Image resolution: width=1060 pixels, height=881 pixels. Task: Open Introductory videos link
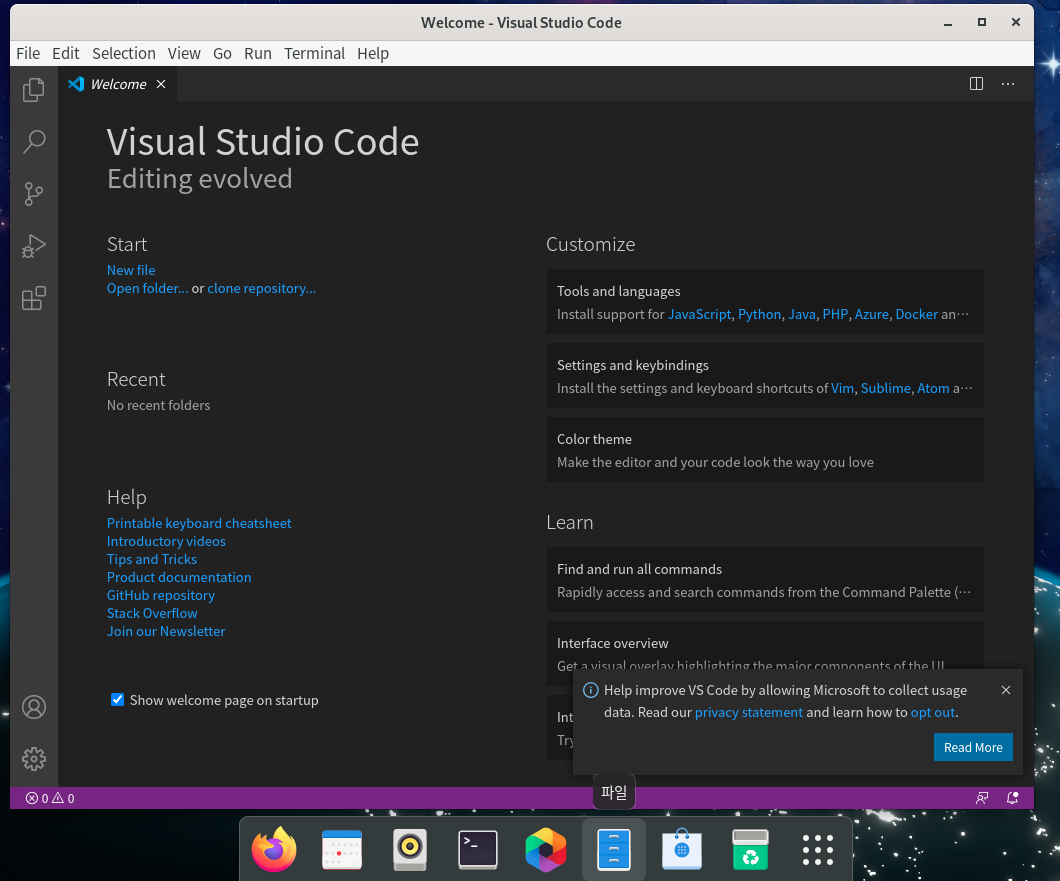click(x=166, y=542)
